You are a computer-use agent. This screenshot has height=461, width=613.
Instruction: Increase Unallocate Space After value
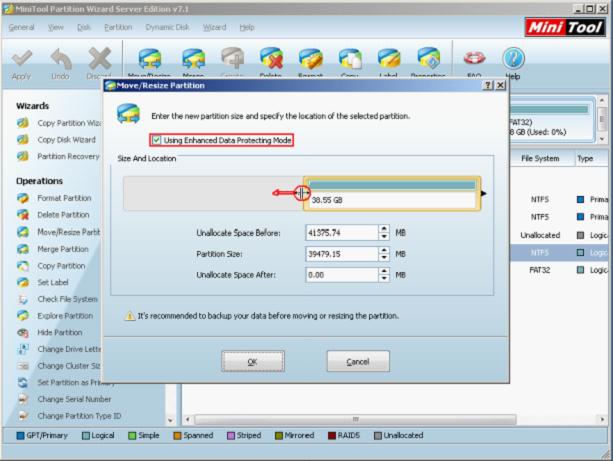(x=384, y=271)
